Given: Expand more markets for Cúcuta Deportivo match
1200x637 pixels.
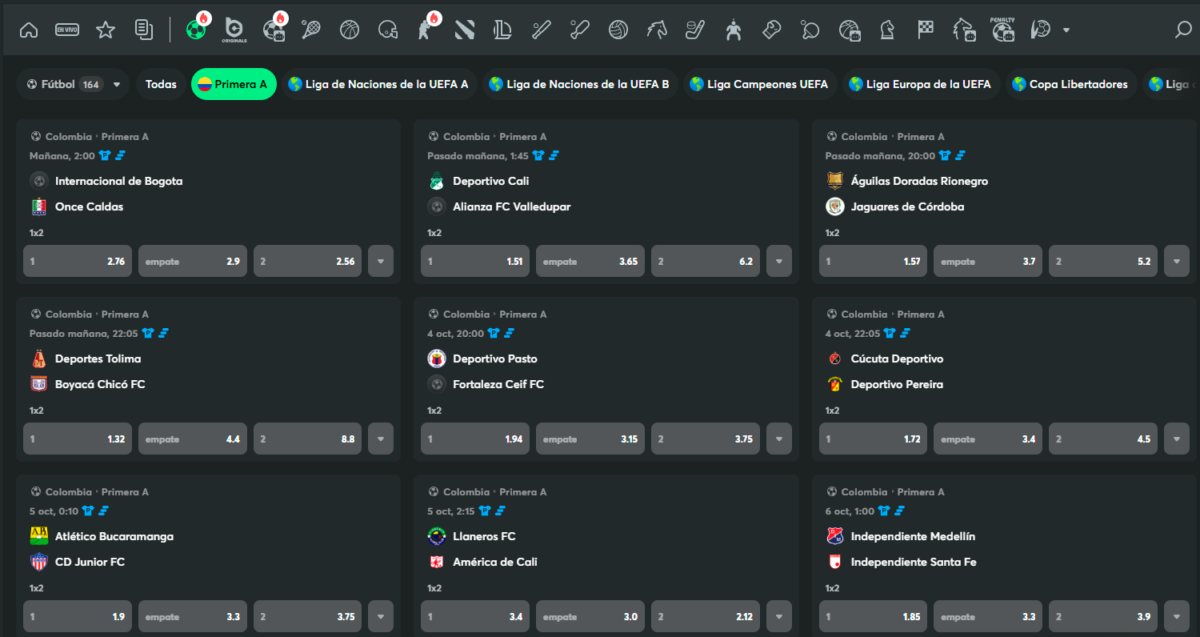Looking at the screenshot, I should pos(1177,439).
